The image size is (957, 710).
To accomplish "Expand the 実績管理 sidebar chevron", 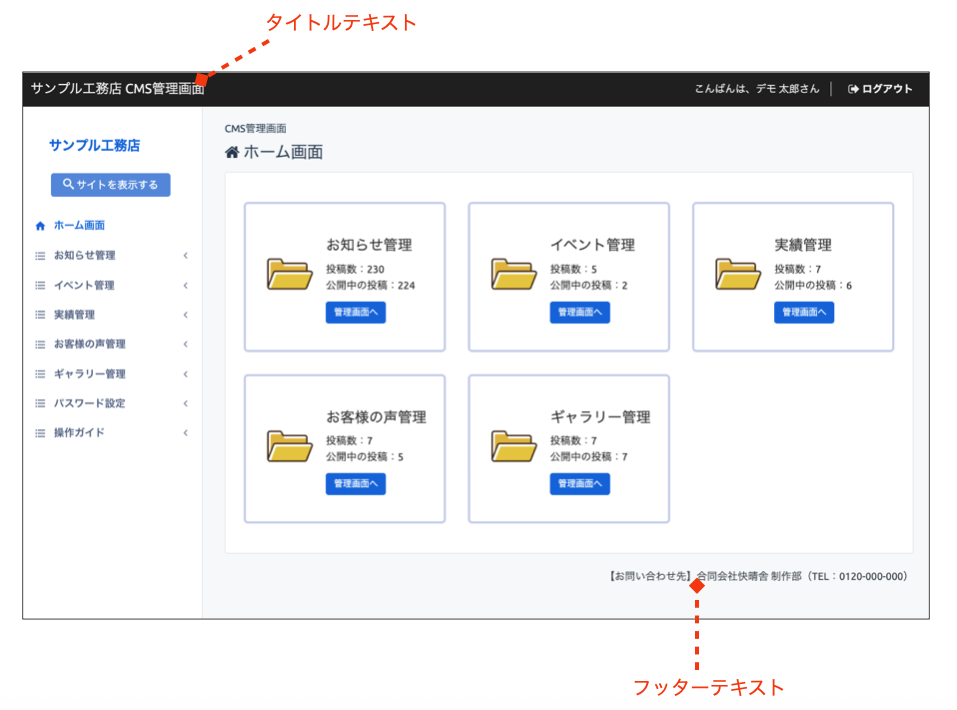I will (x=186, y=315).
